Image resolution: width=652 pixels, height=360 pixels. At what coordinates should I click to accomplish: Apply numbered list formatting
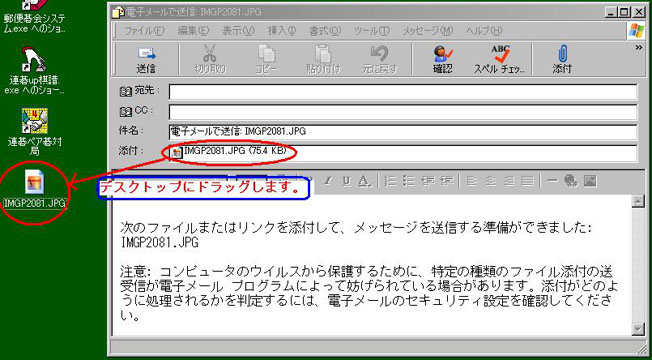[390, 181]
